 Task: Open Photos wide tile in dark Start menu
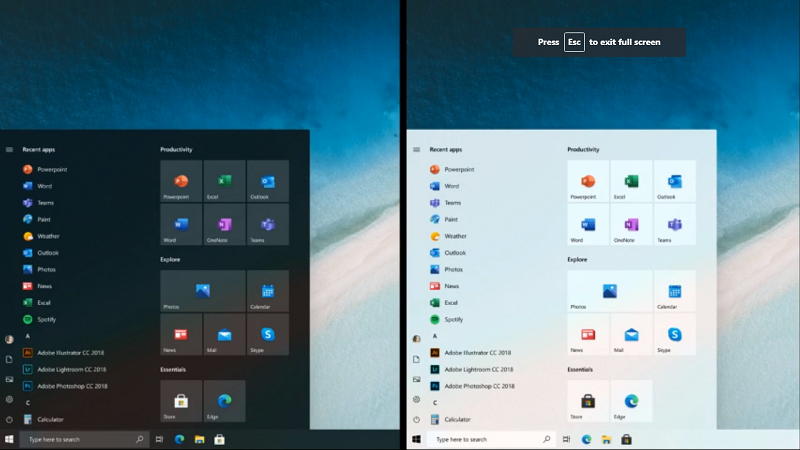point(203,291)
